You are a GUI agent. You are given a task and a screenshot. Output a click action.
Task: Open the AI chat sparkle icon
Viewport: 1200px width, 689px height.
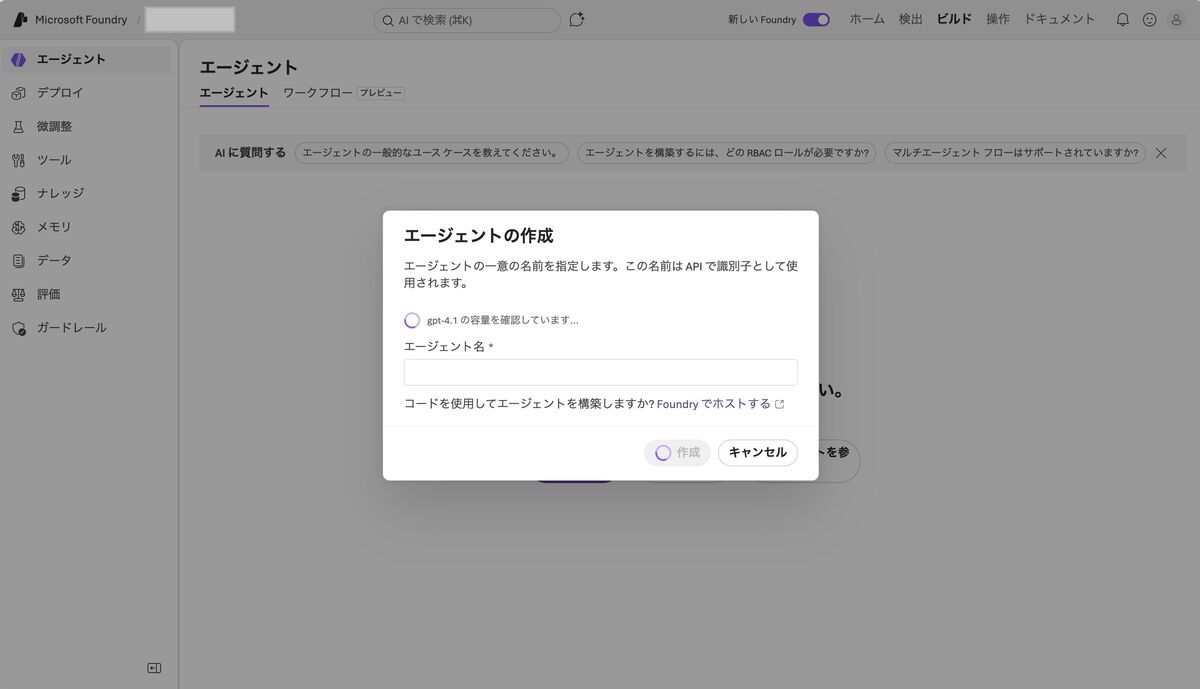577,19
